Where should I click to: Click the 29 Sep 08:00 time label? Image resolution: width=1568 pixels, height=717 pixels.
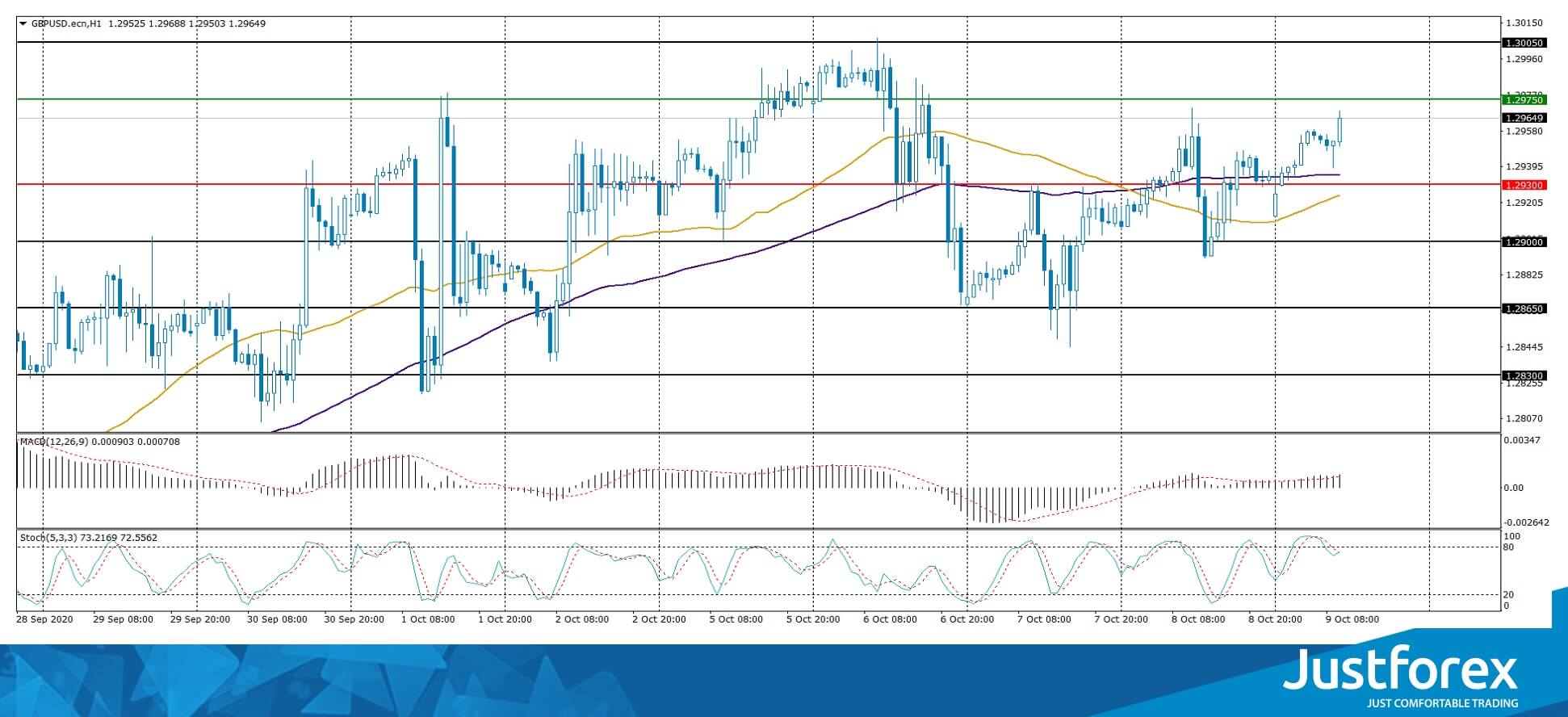click(x=124, y=619)
